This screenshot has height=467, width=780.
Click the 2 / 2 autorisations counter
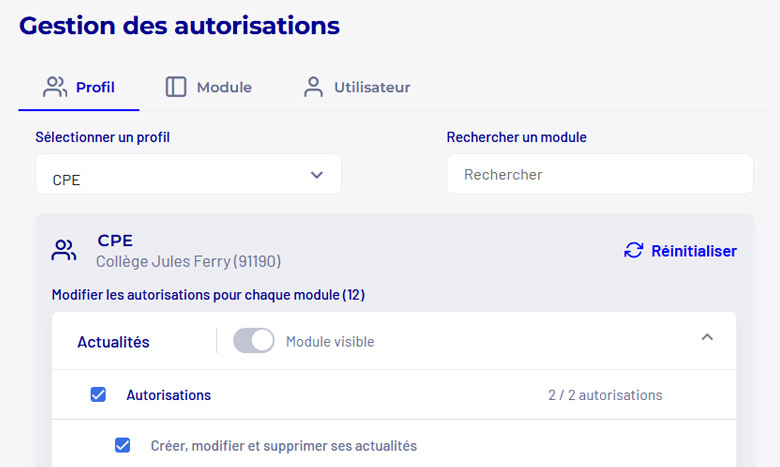[605, 395]
